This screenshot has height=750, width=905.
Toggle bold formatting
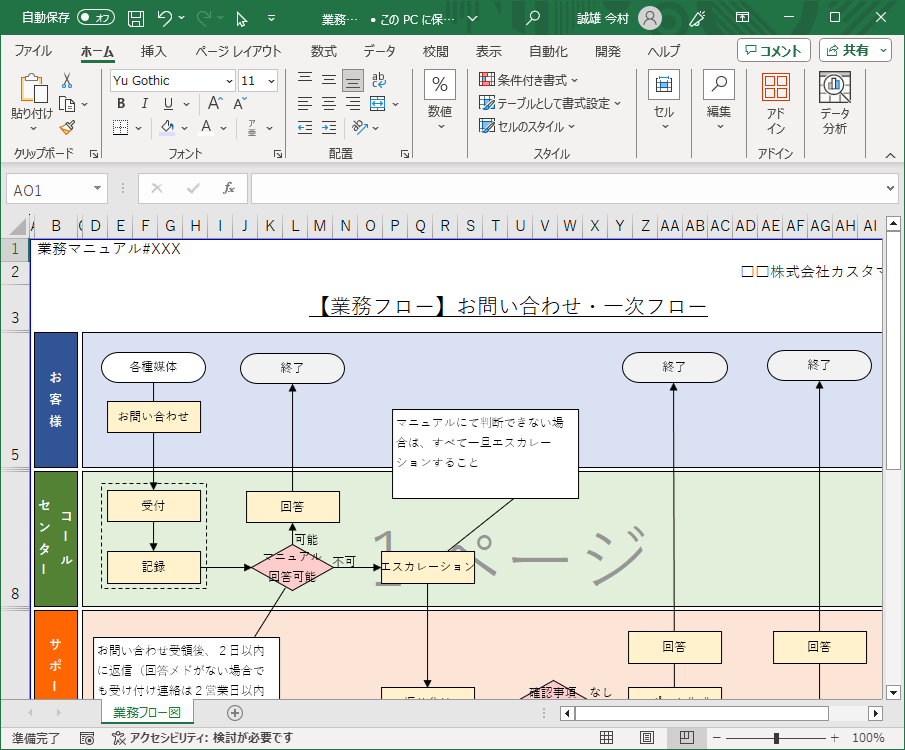coord(119,103)
